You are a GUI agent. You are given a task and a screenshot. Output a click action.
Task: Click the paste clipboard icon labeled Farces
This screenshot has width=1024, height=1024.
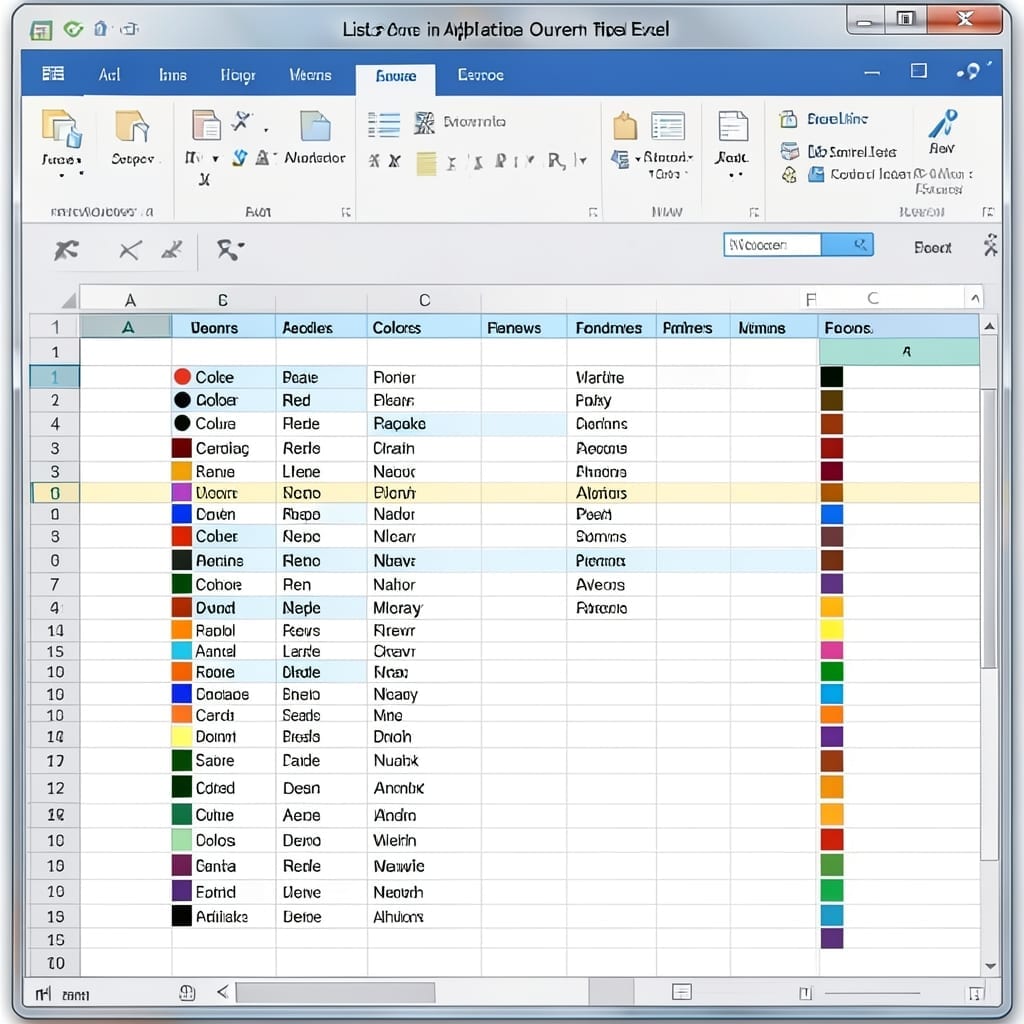tap(62, 128)
